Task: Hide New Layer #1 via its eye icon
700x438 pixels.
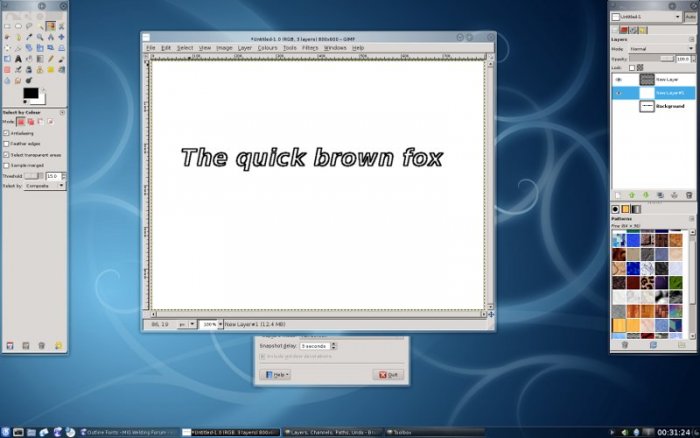Action: (618, 93)
